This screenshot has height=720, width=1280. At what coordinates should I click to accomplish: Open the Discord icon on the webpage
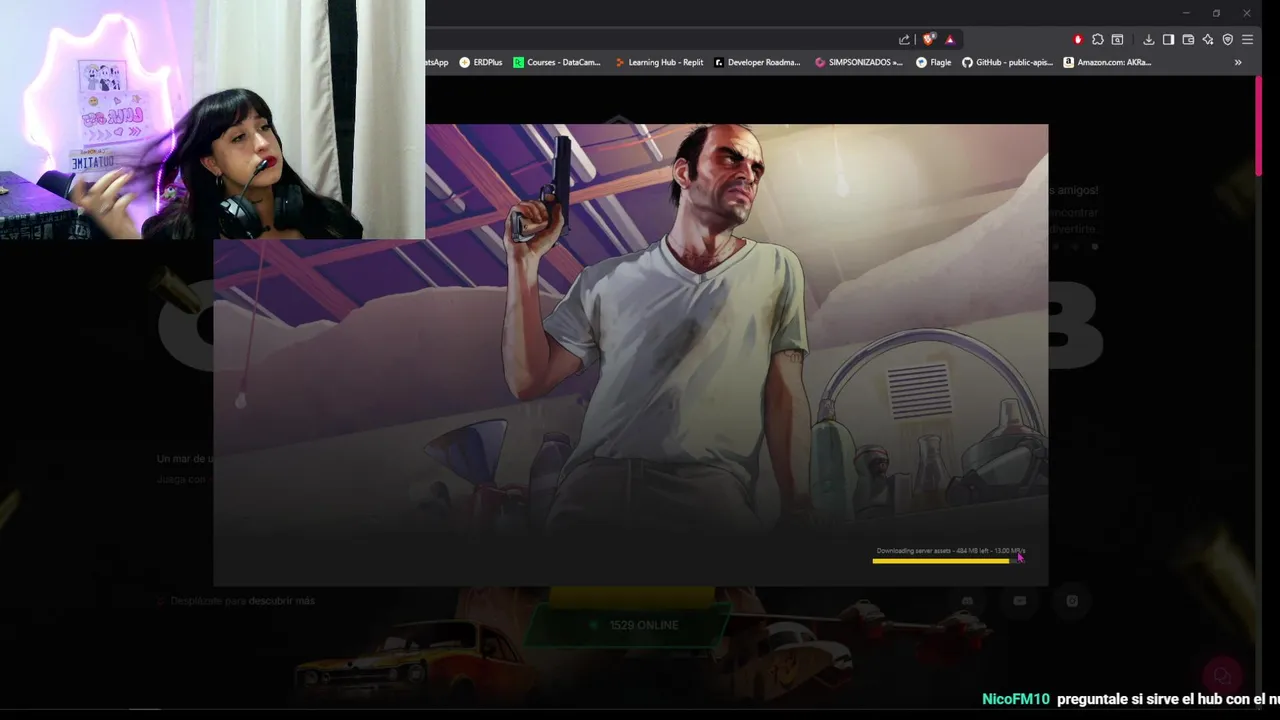(x=967, y=601)
